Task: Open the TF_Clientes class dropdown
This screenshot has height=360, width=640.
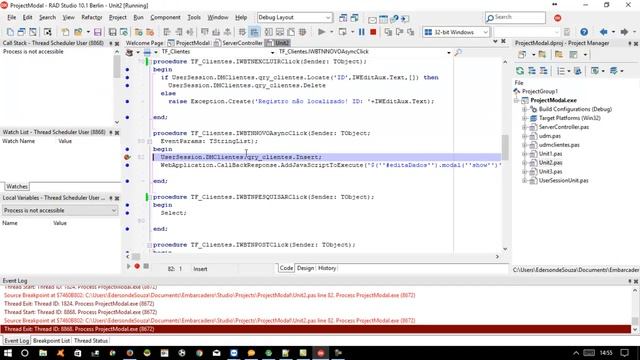Action: [272, 52]
